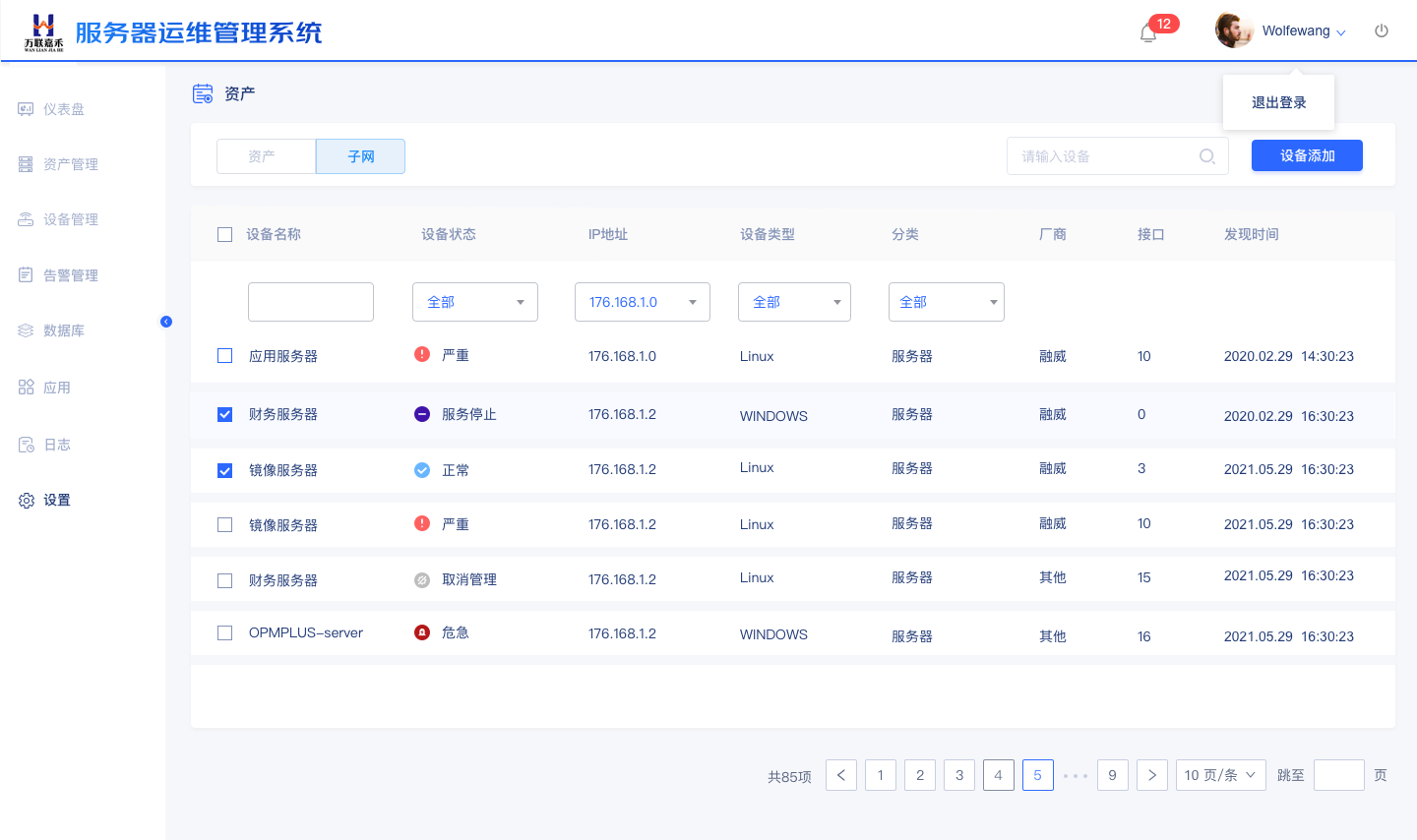Switch to the 子网 tab
The image size is (1417, 840).
[x=360, y=156]
